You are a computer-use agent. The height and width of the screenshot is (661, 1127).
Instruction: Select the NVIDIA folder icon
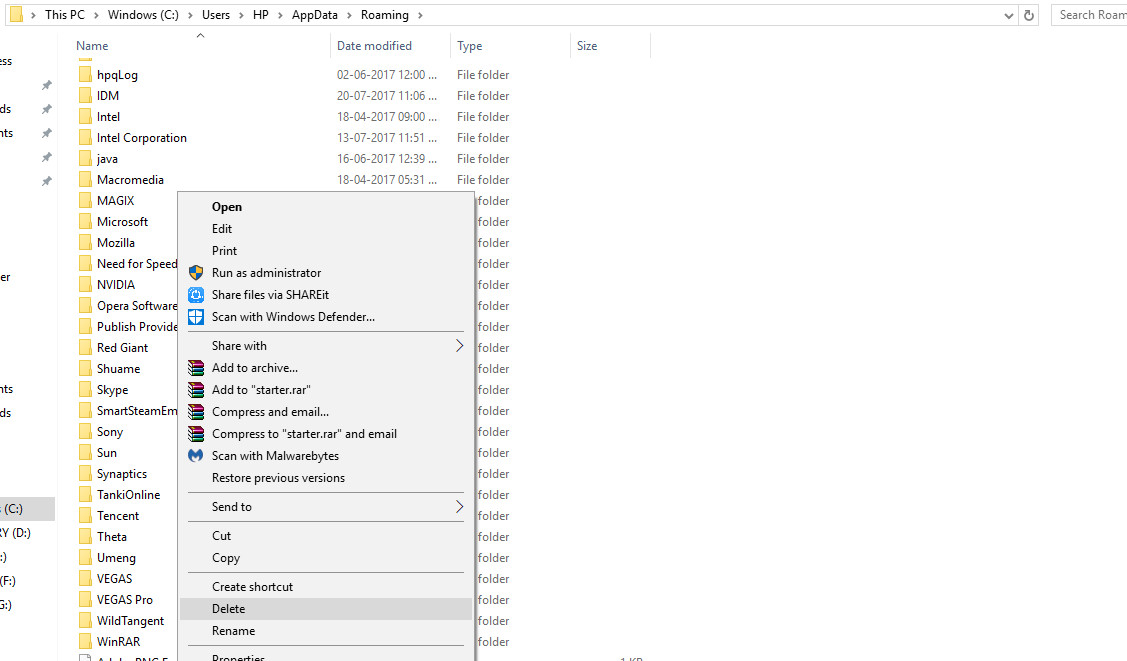coord(85,285)
